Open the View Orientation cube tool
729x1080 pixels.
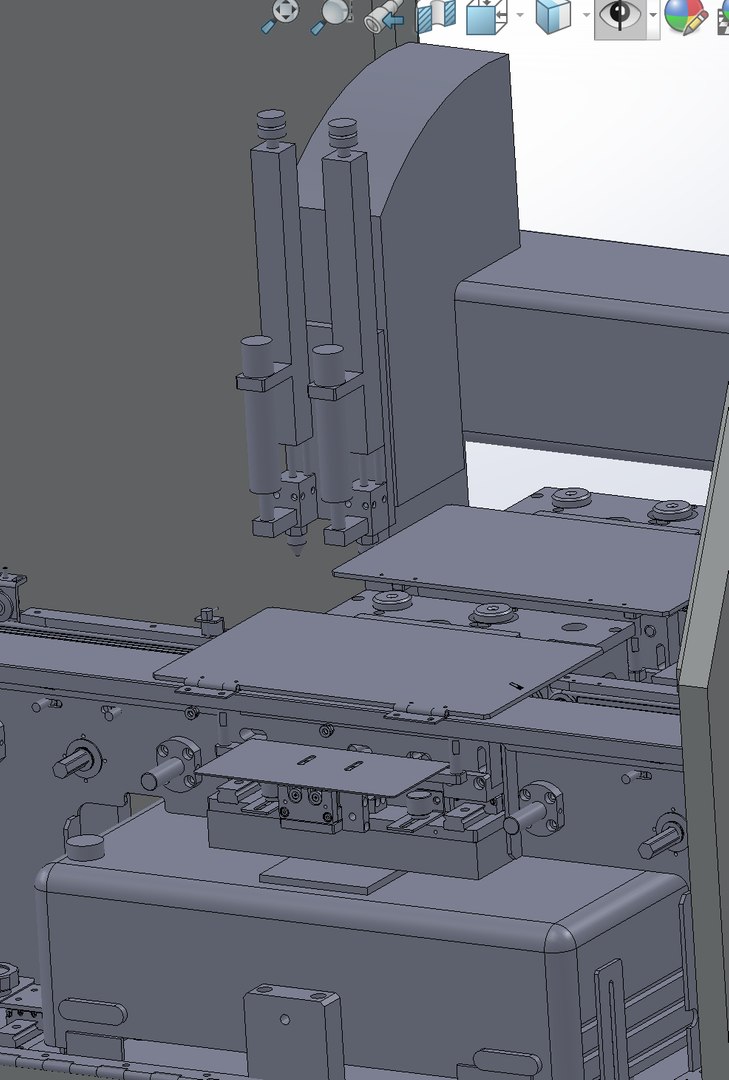(x=486, y=17)
